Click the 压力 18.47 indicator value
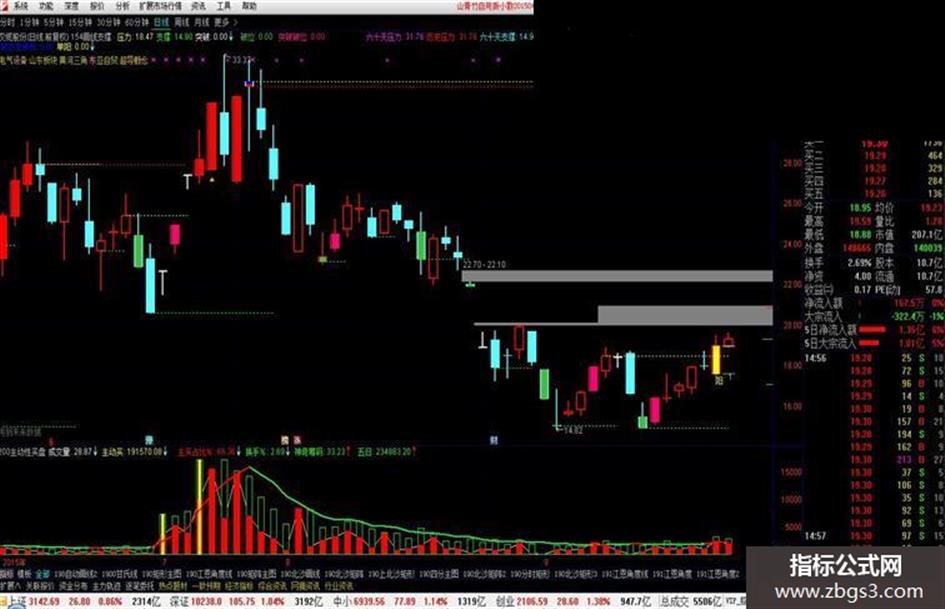945x609 pixels. point(134,37)
